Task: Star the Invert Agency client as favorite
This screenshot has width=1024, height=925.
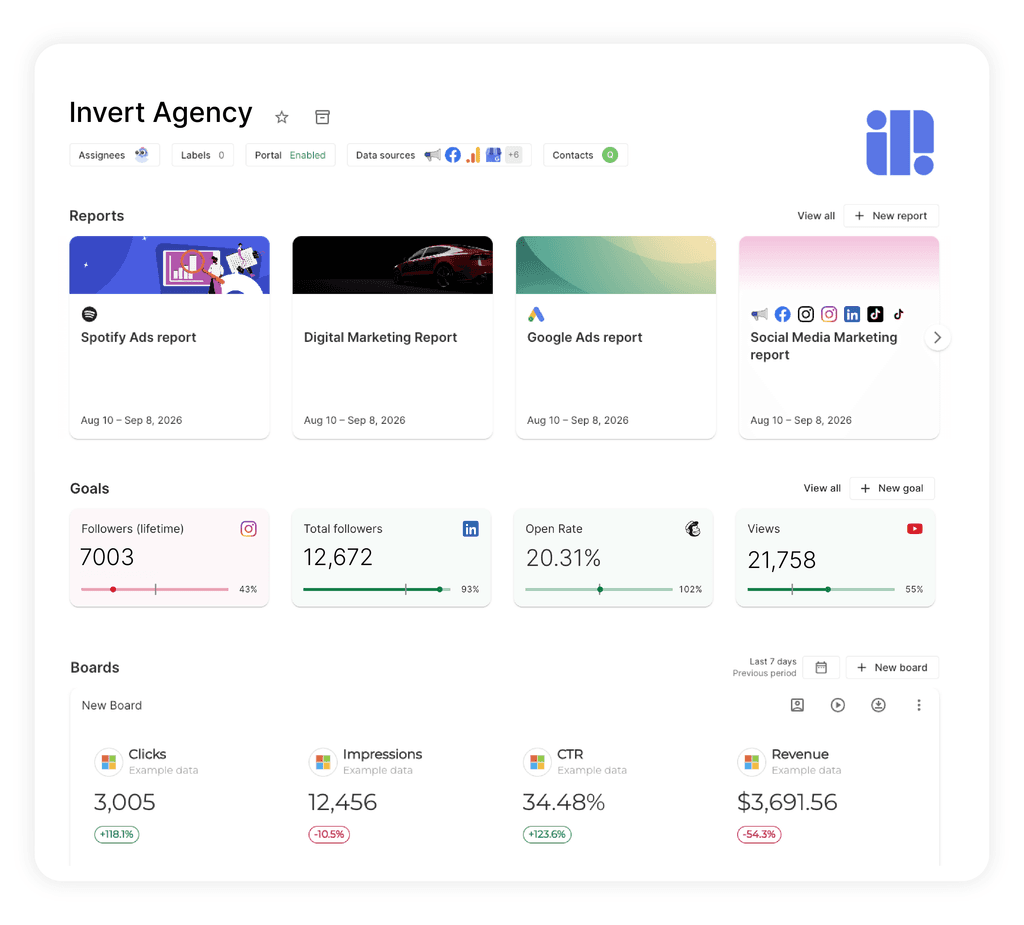Action: click(x=281, y=117)
